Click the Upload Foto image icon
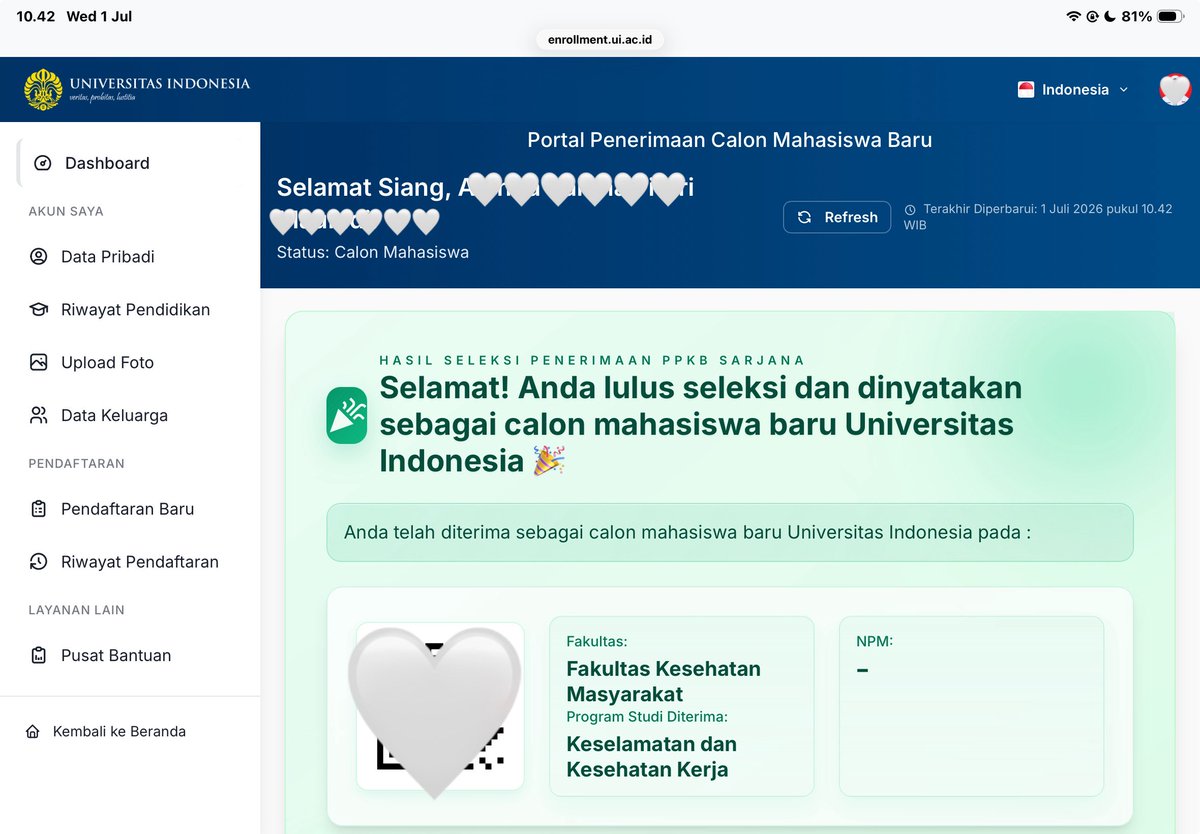The image size is (1200, 834). 39,362
